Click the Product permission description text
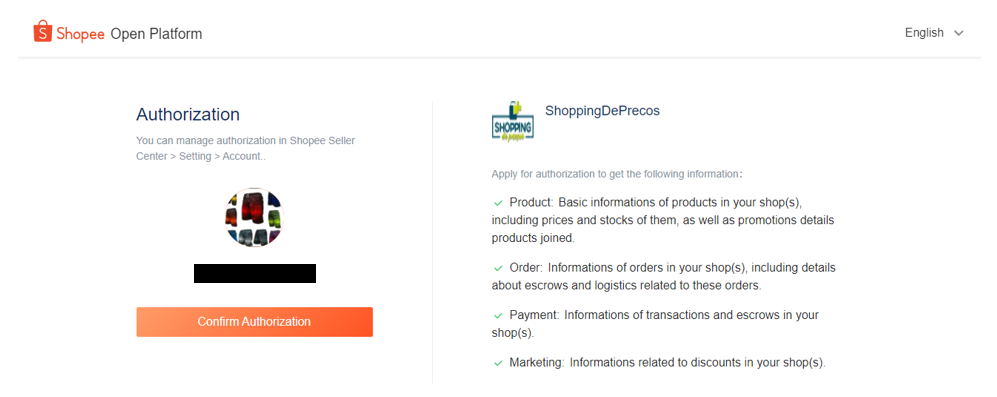997x397 pixels. coord(663,220)
